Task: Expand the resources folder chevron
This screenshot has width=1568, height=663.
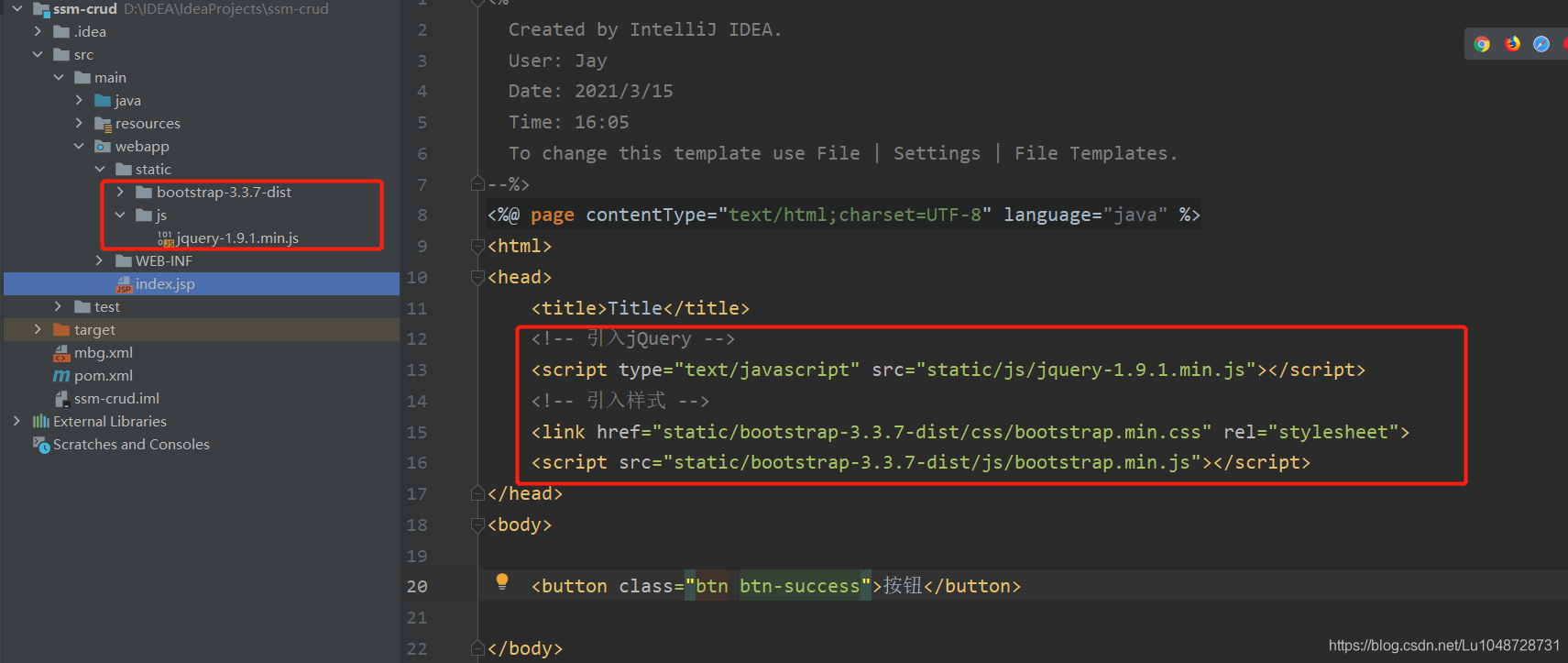Action: (79, 124)
